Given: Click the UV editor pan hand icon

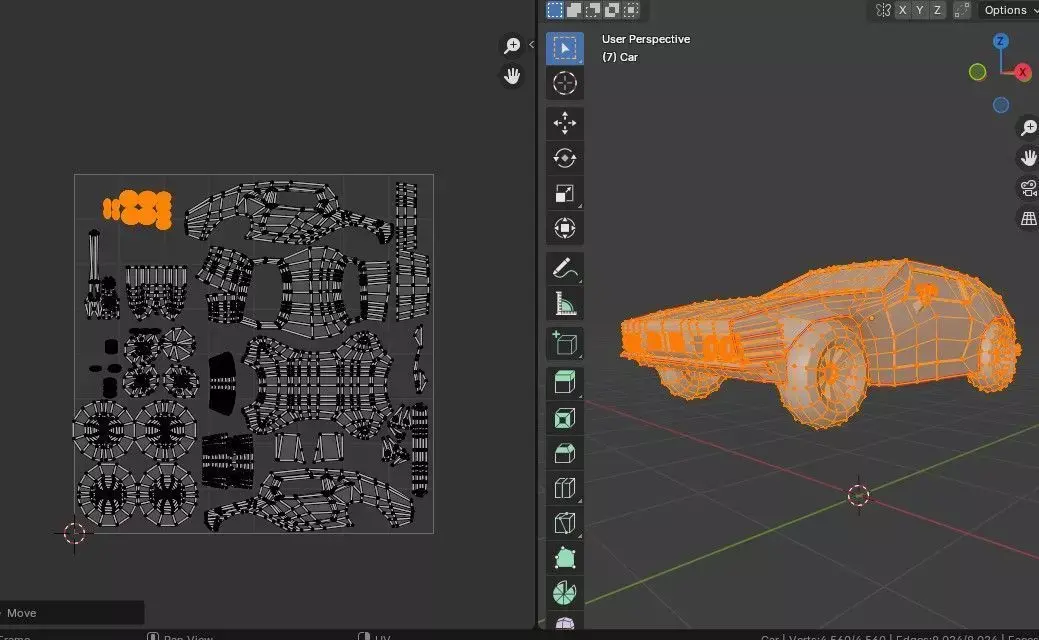Looking at the screenshot, I should coord(512,76).
